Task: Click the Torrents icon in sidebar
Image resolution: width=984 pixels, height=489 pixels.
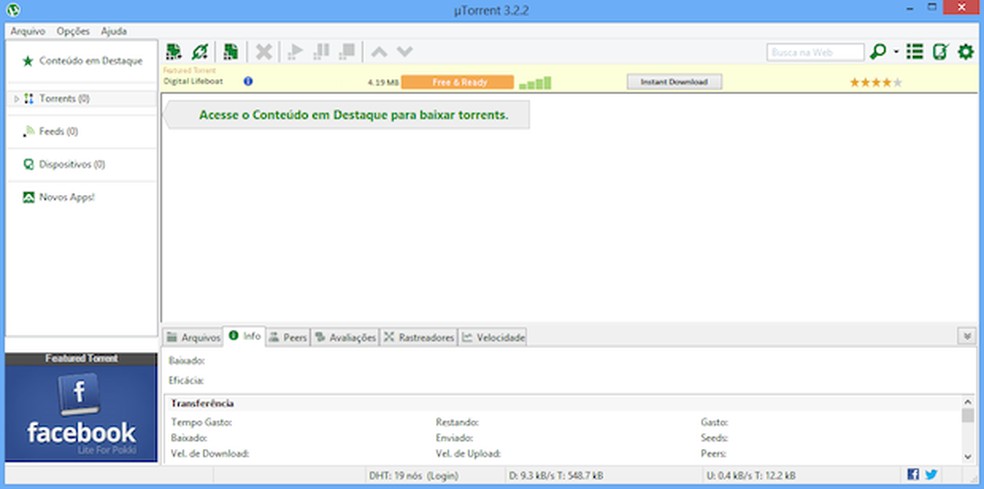Action: pyautogui.click(x=28, y=99)
